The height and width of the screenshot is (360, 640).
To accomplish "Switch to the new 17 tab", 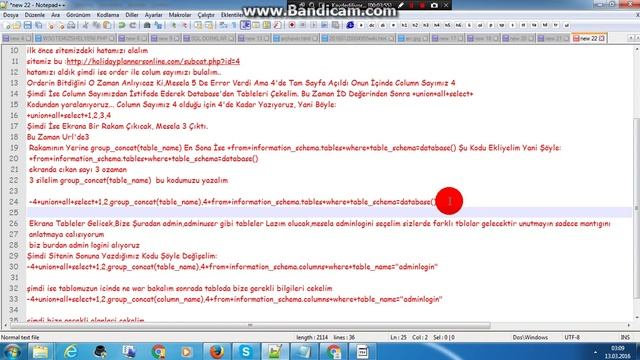I will [448, 38].
